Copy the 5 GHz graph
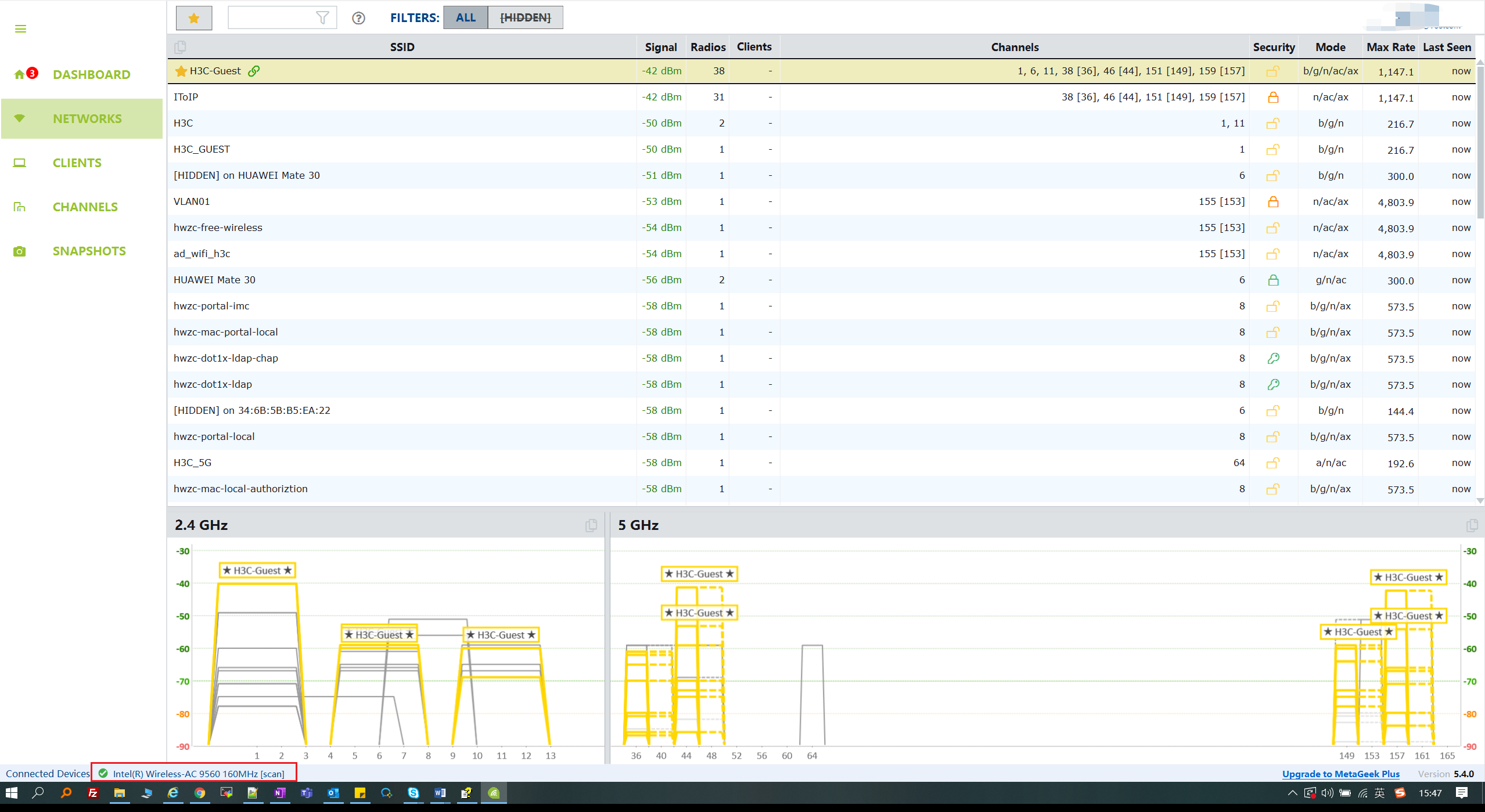1485x812 pixels. point(1472,525)
